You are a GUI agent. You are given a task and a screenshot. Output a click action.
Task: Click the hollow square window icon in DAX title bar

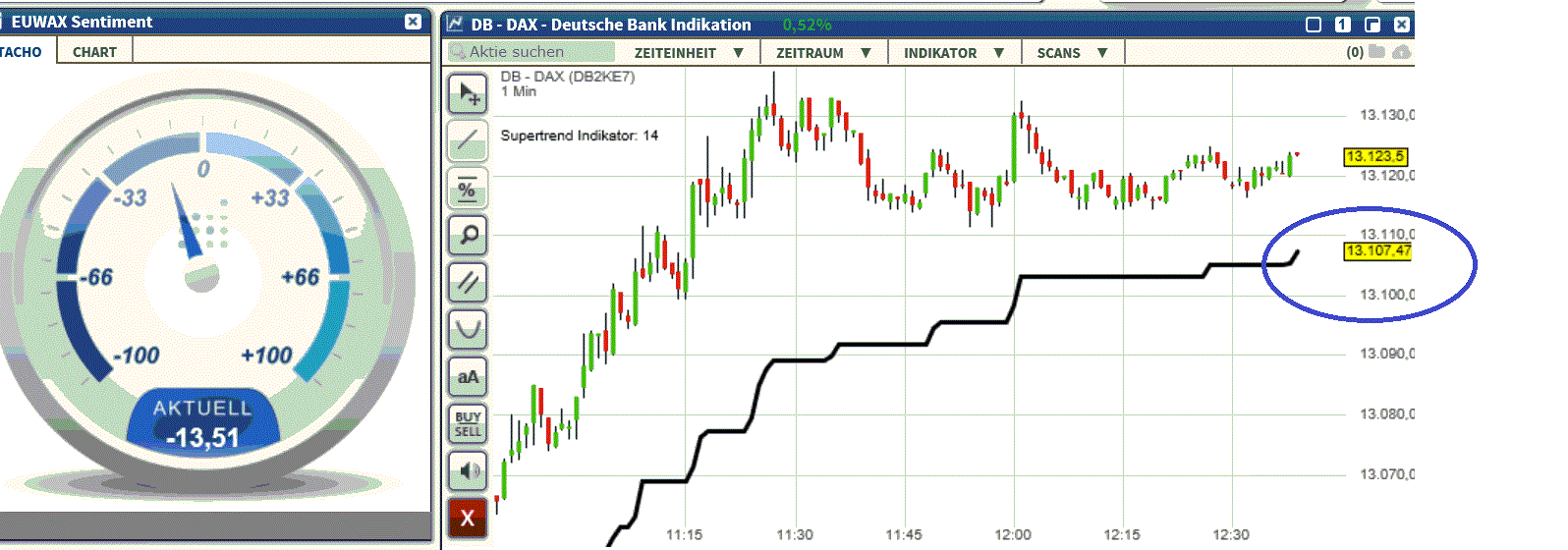(x=1314, y=25)
